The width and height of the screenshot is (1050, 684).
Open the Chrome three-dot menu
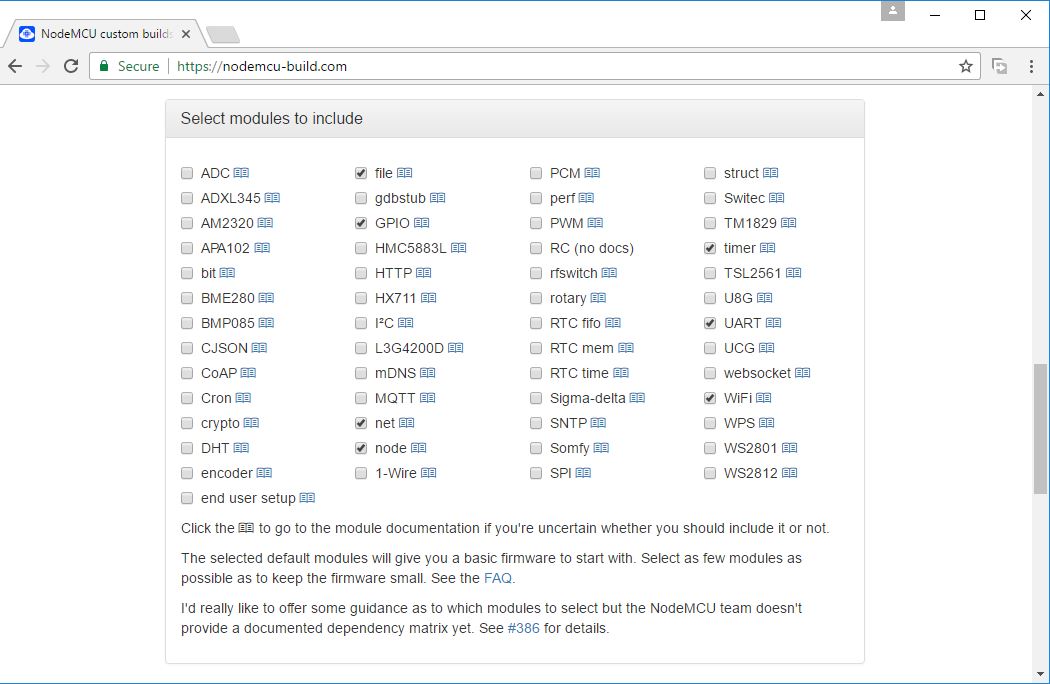[1031, 66]
